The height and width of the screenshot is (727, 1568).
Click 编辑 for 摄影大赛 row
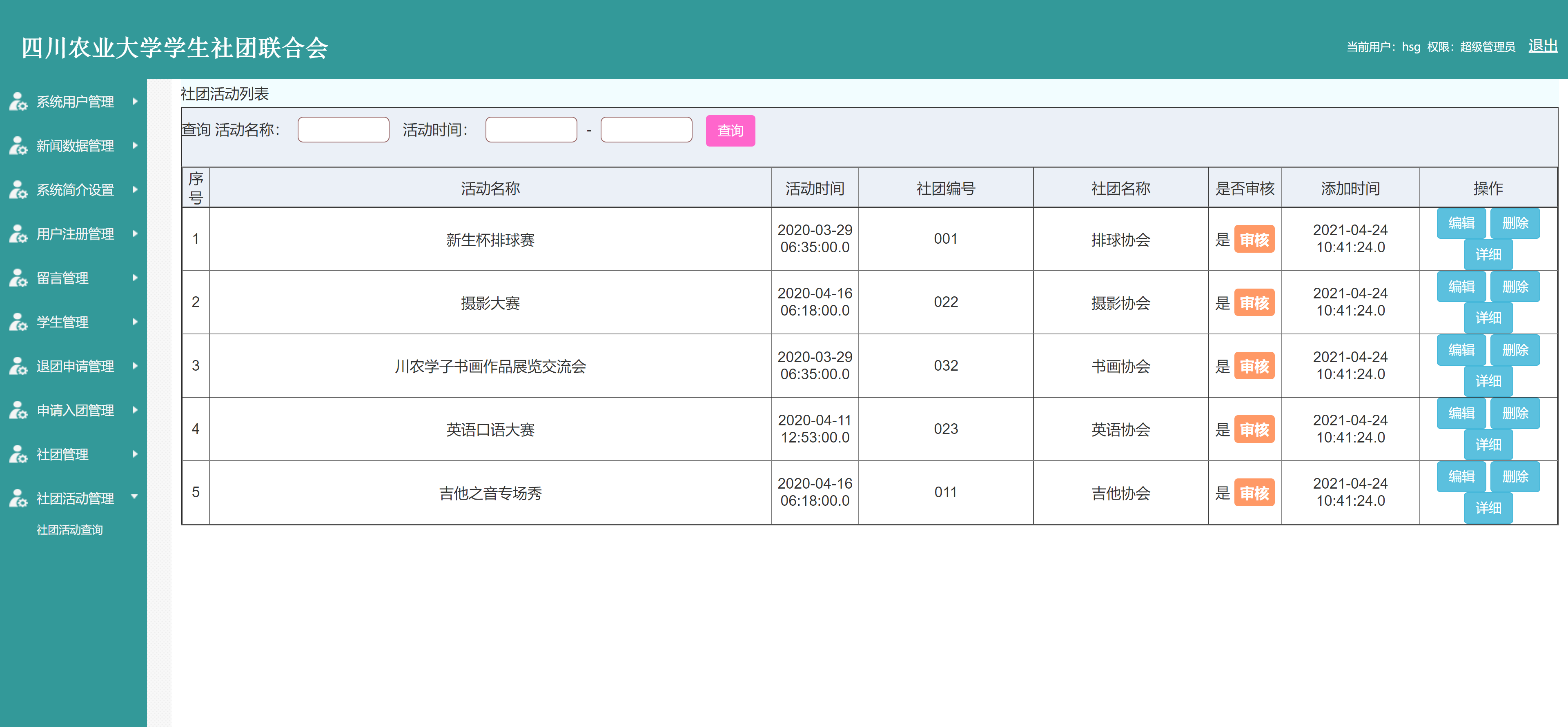[x=1461, y=287]
